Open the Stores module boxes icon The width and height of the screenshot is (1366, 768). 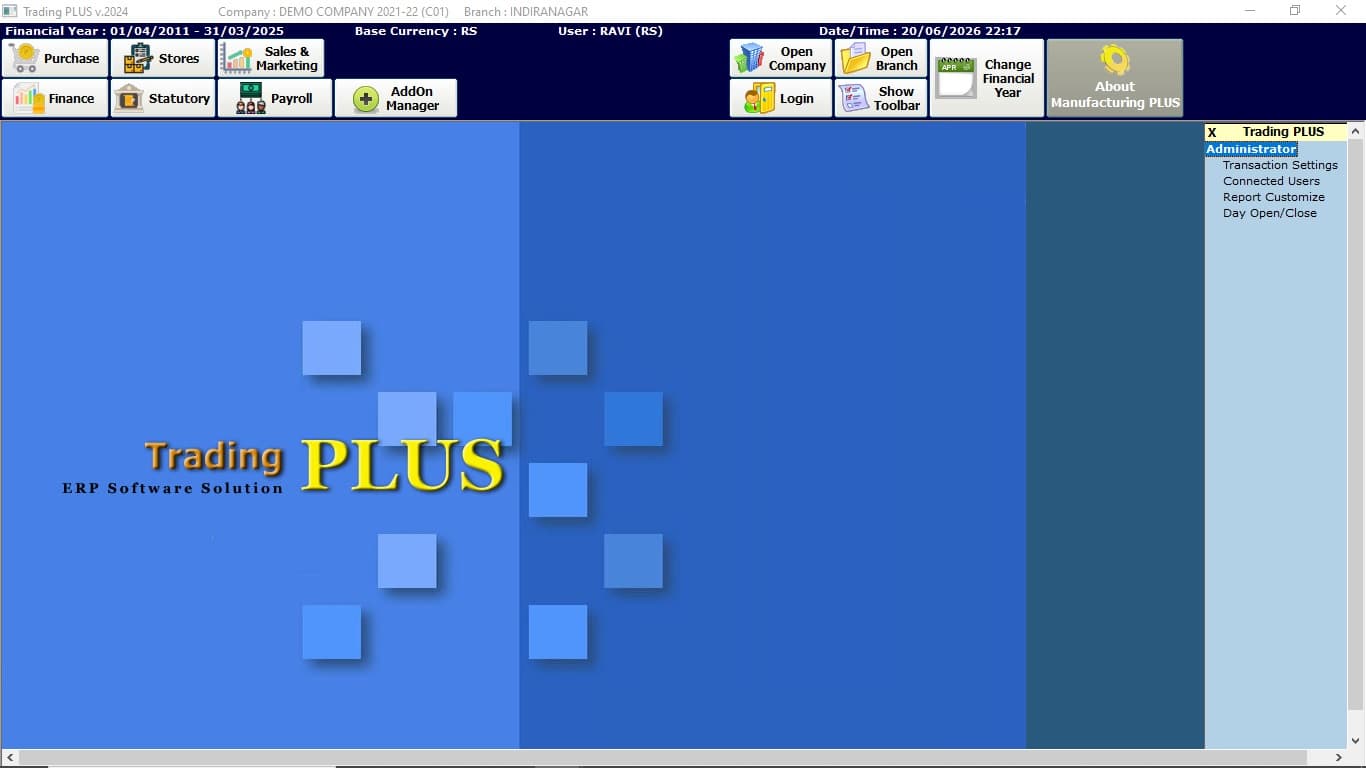pos(138,58)
